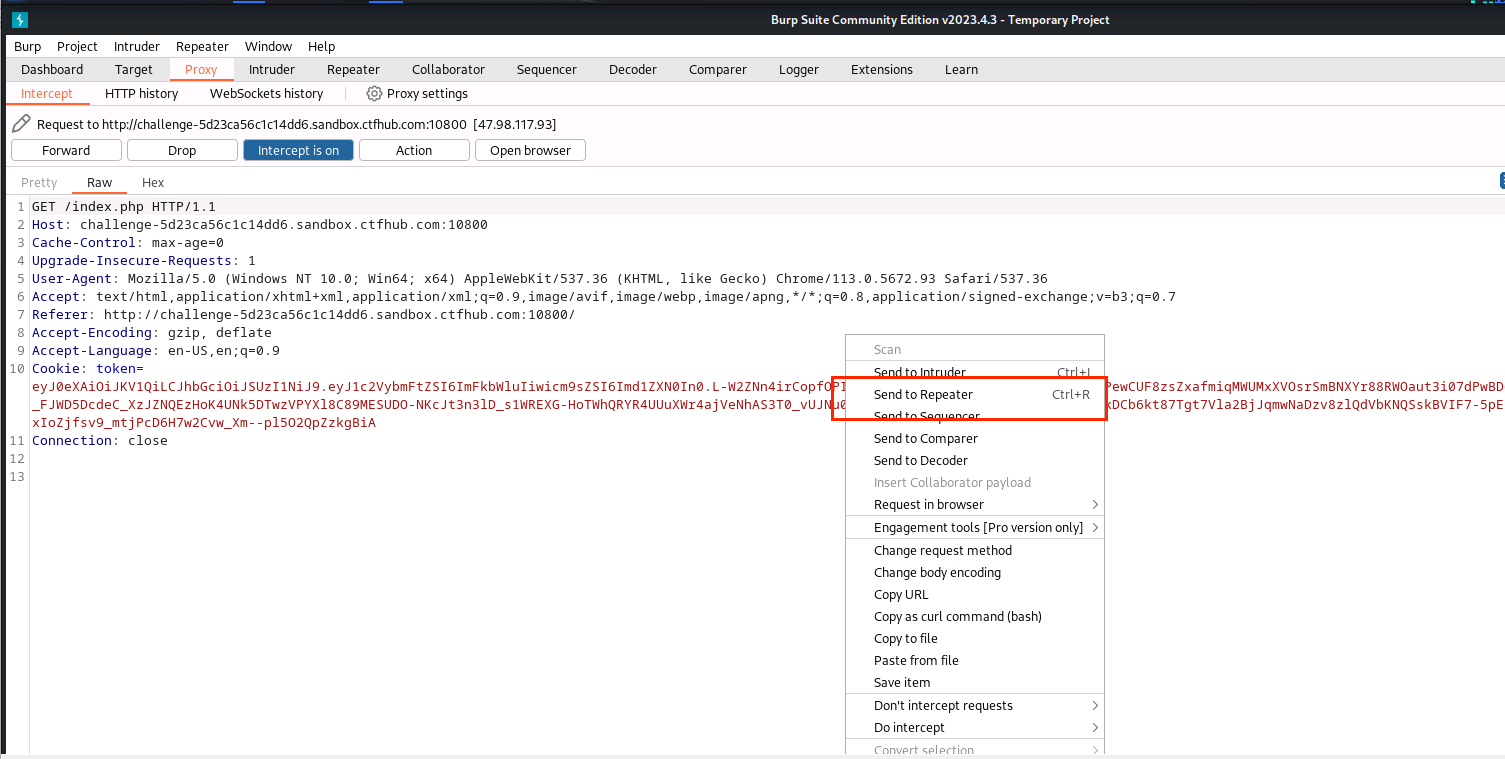Choose Copy URL in context menu
The width and height of the screenshot is (1505, 759).
pos(975,594)
